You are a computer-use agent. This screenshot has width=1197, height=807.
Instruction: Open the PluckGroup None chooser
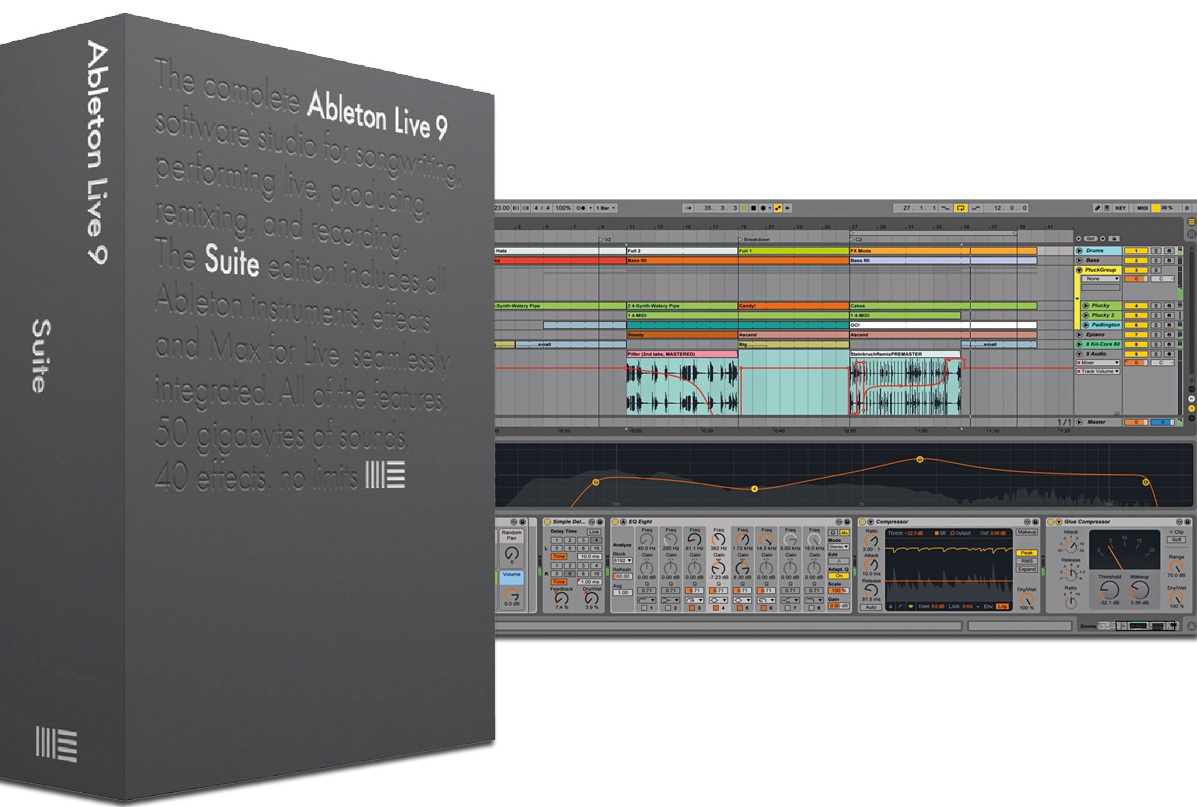[x=1100, y=279]
